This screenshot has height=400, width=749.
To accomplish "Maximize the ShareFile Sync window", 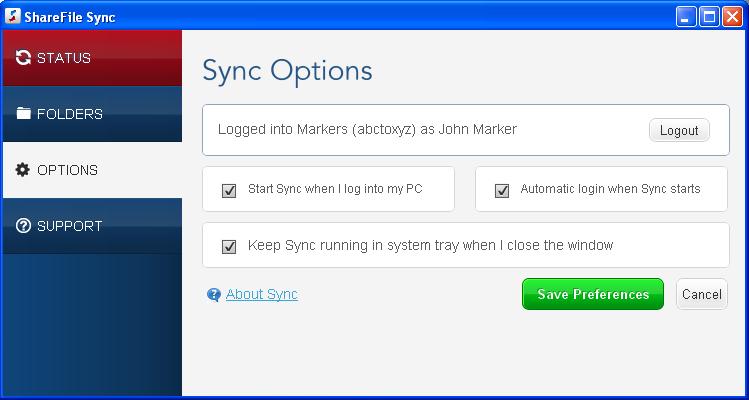I will [709, 18].
